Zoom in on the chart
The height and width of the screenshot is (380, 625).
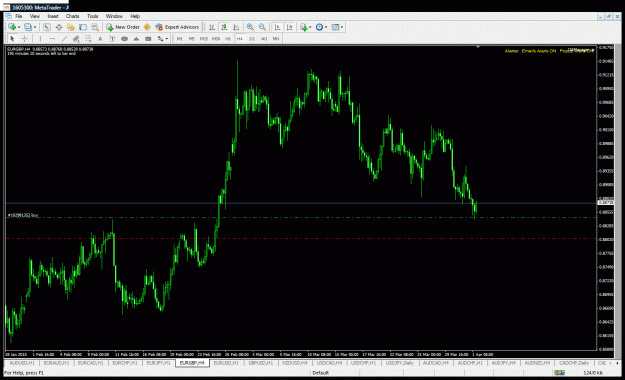250,27
